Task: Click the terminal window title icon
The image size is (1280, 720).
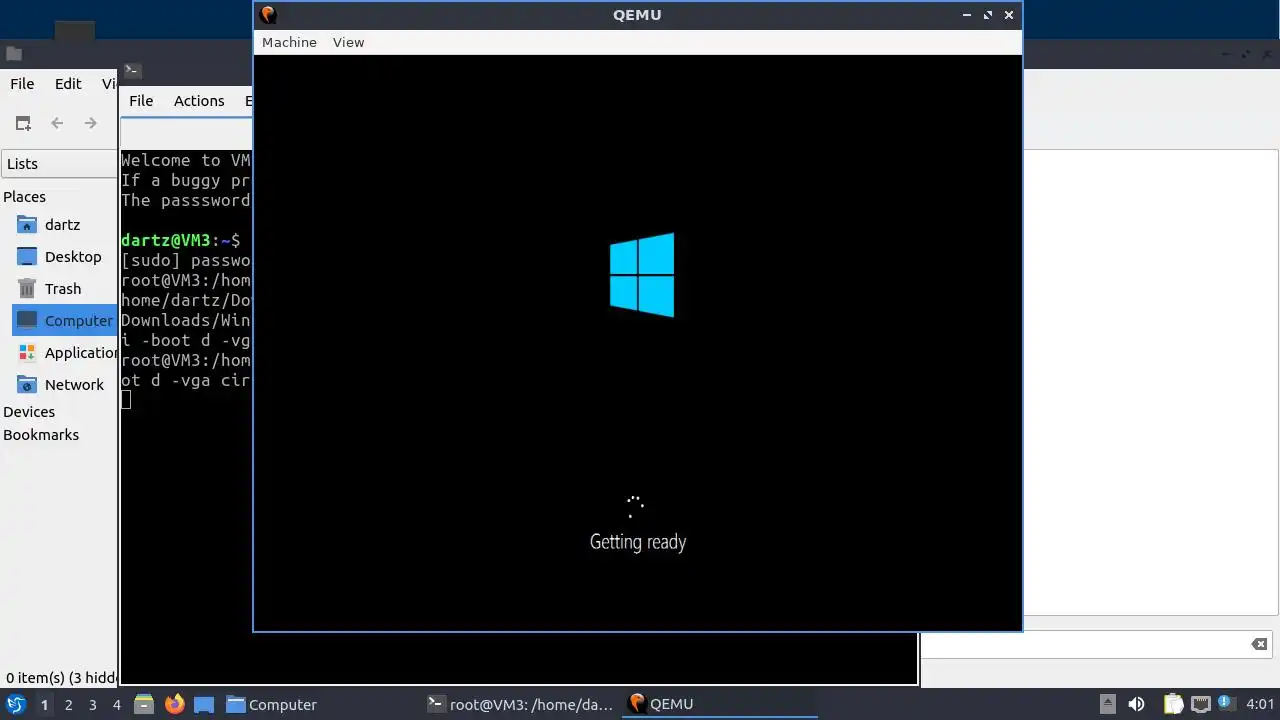Action: point(132,70)
